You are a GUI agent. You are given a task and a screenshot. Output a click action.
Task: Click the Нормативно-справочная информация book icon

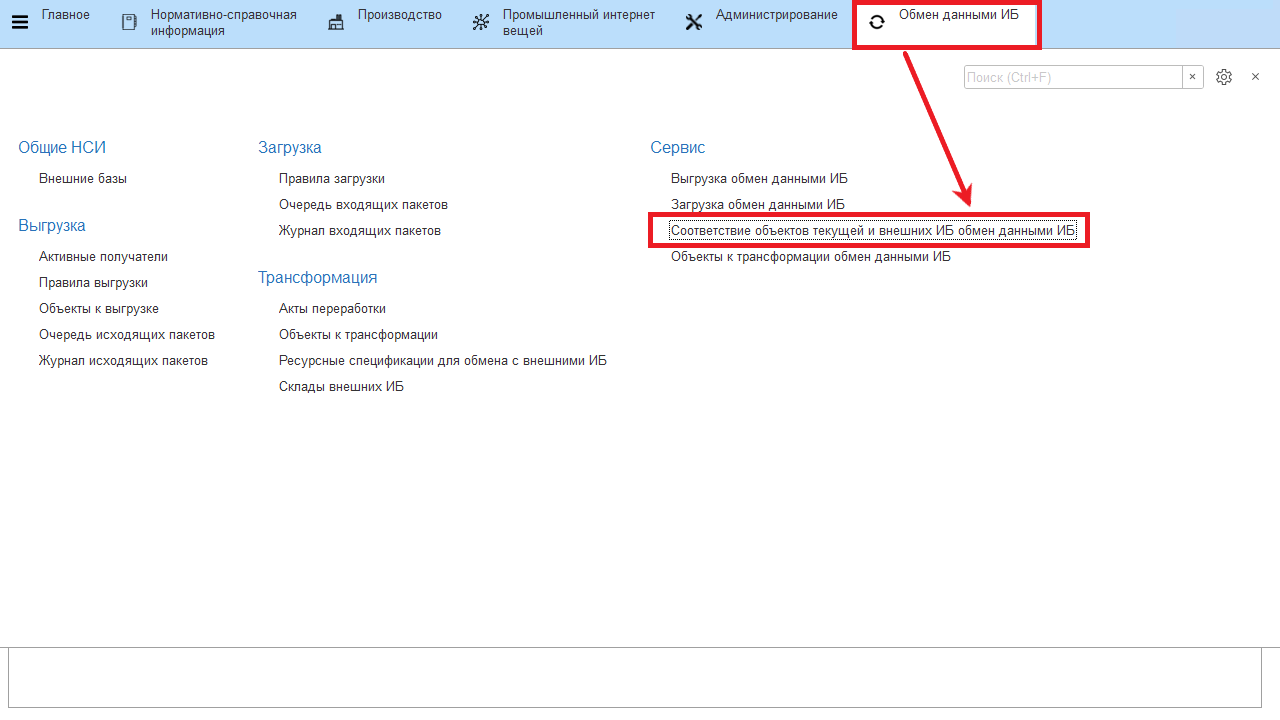click(129, 22)
